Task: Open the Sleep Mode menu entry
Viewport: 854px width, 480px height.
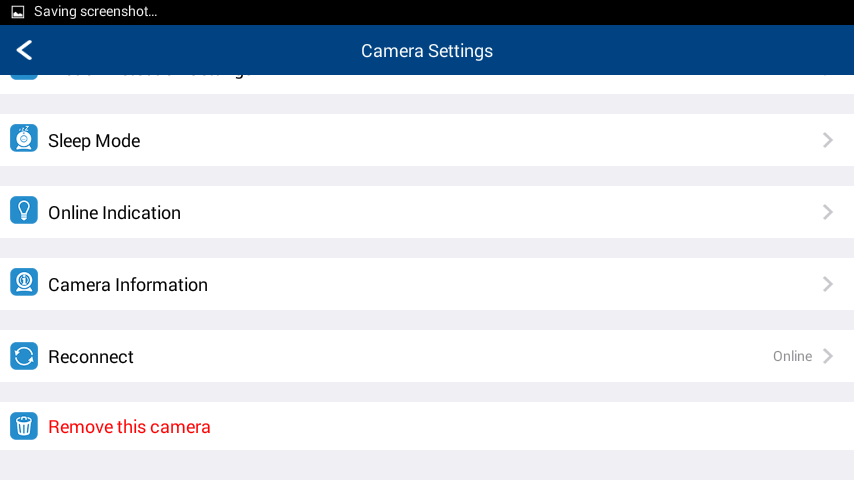Action: tap(427, 140)
